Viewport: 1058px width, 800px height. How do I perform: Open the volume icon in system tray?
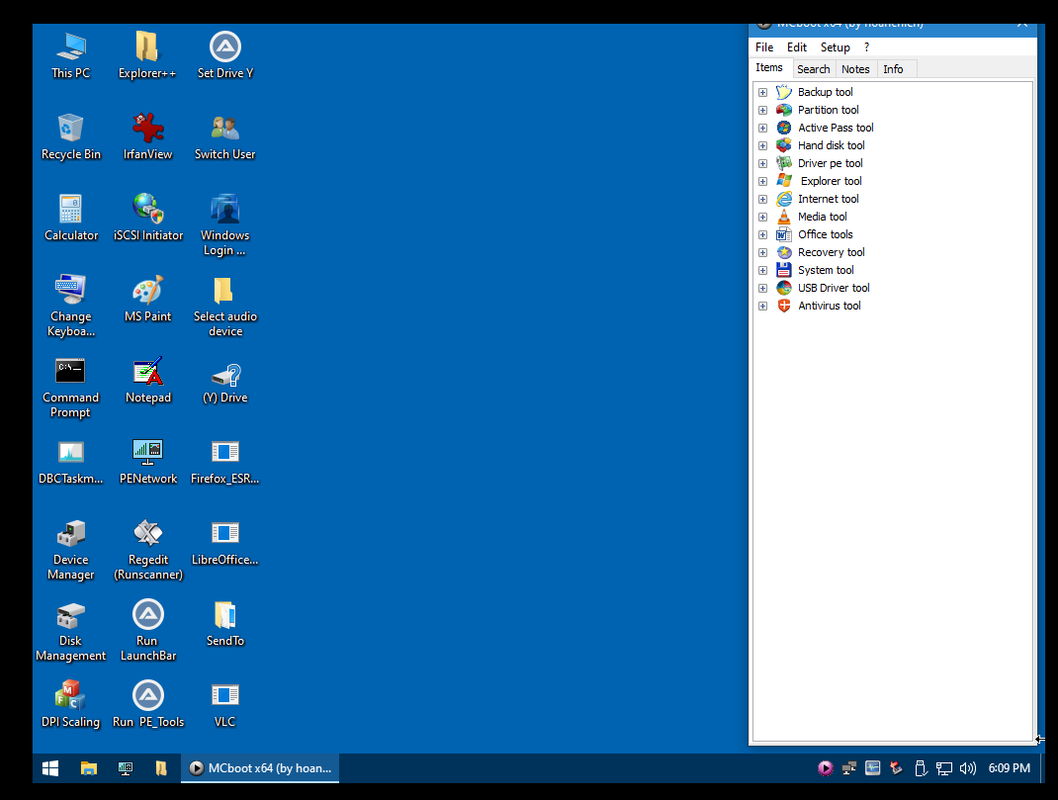tap(968, 768)
